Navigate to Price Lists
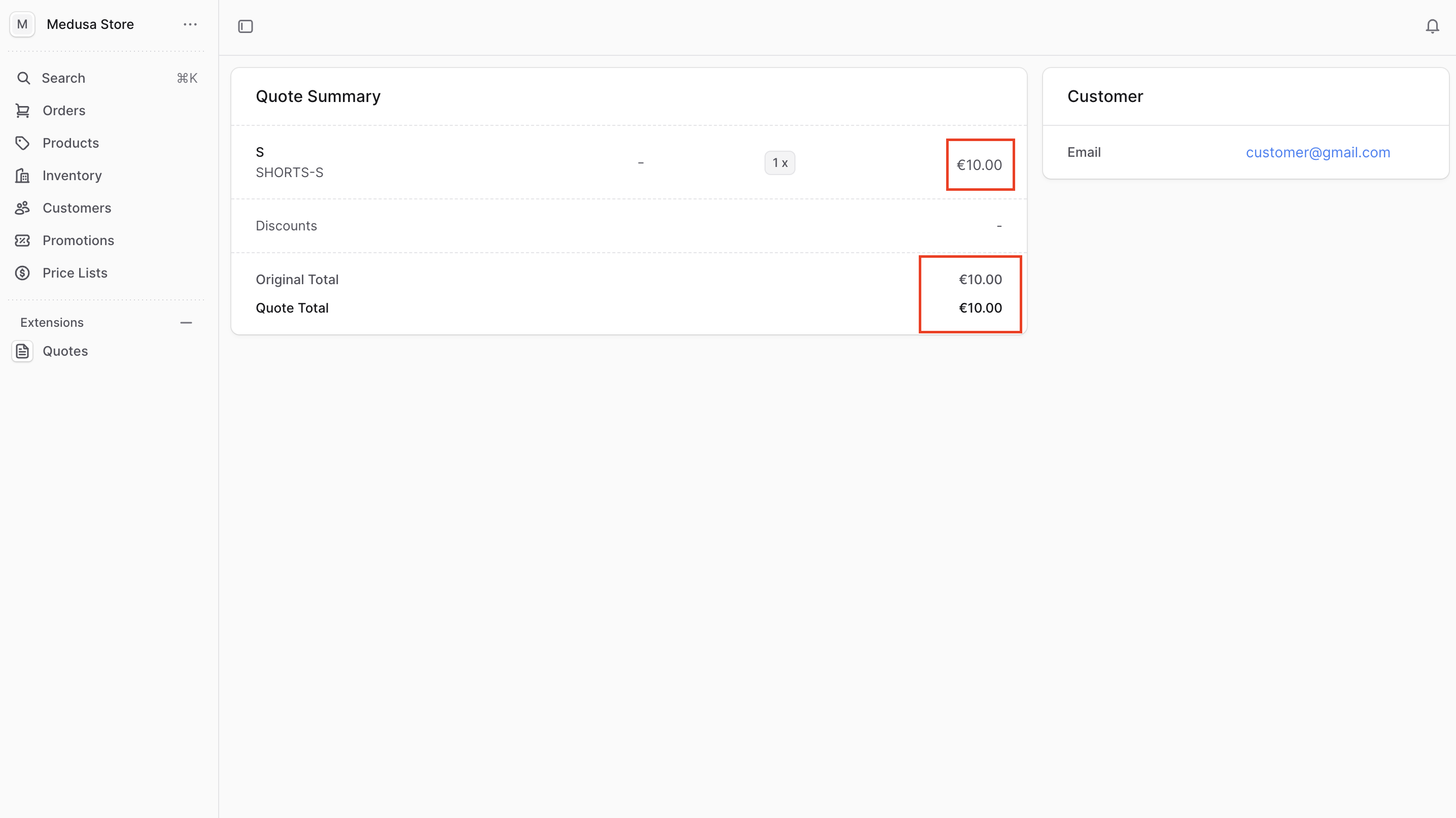Screen dimensions: 1456x818 click(x=75, y=273)
